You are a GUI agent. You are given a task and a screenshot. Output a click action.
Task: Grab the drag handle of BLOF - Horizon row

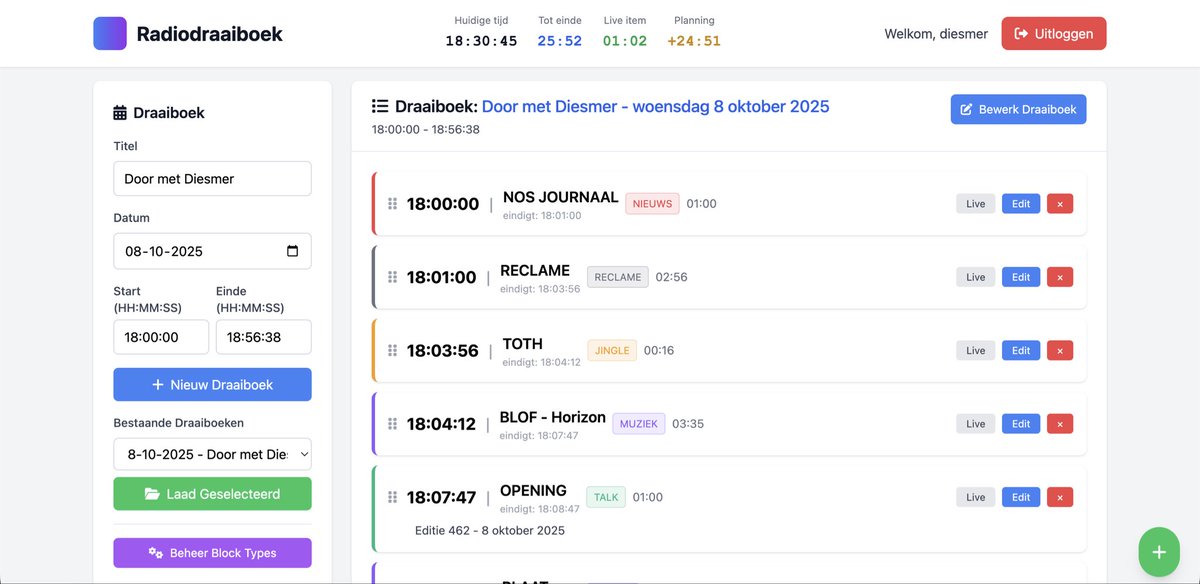click(x=392, y=424)
